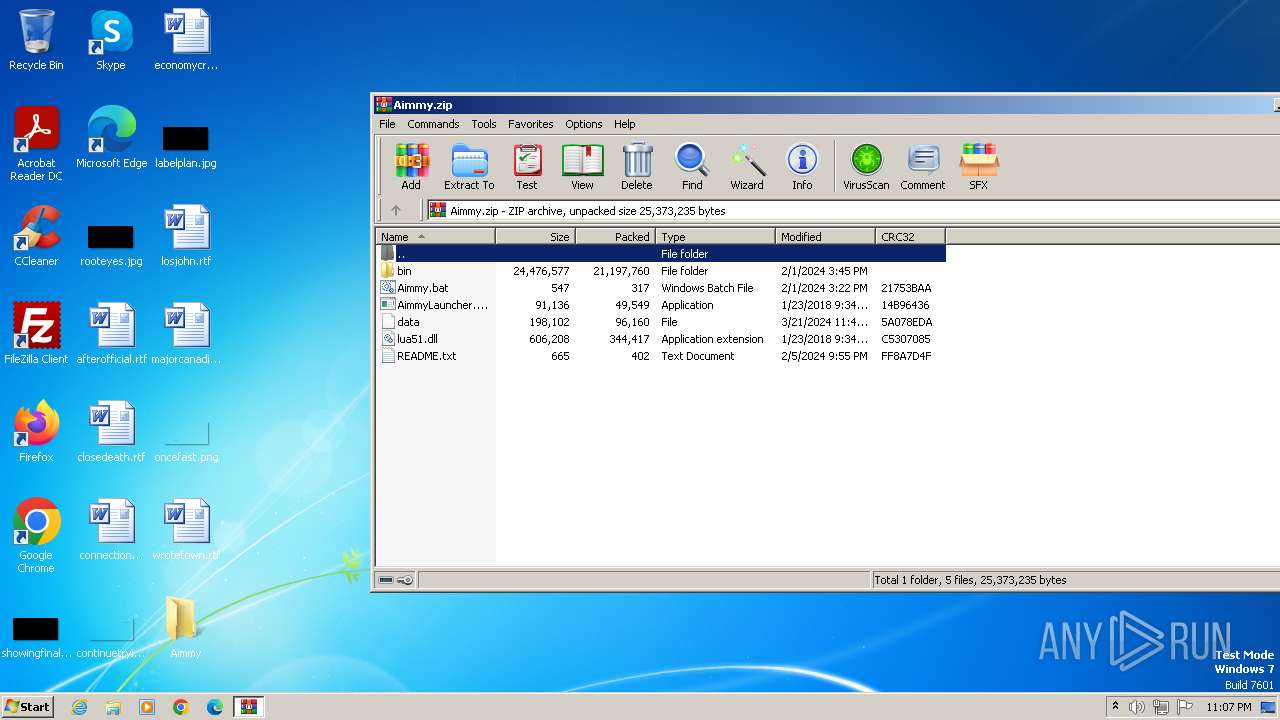
Task: Sort by the Name column header
Action: pos(436,237)
